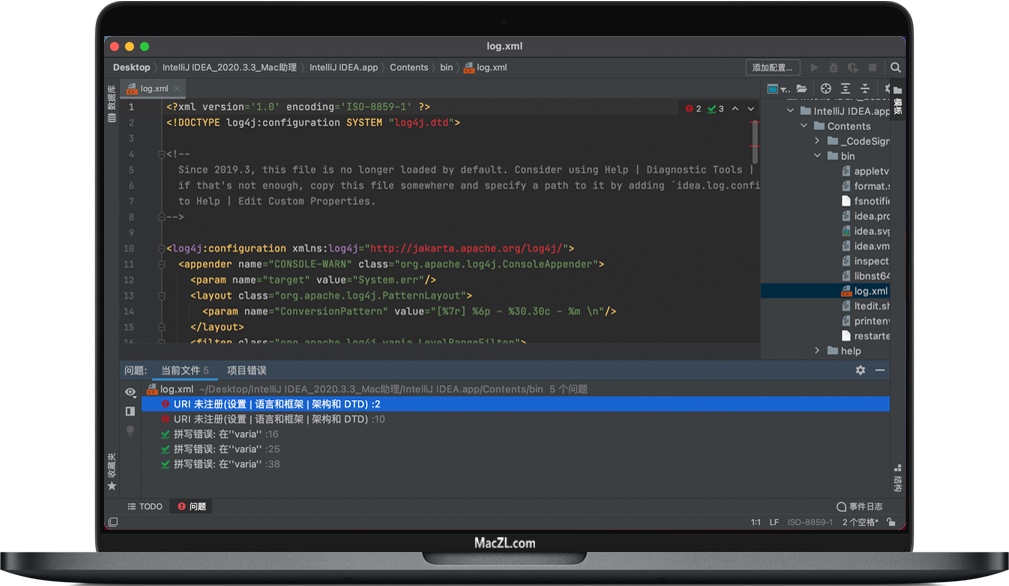Image resolution: width=1009 pixels, height=586 pixels.
Task: Click the crosshair icon to locate opened file
Action: pos(827,88)
